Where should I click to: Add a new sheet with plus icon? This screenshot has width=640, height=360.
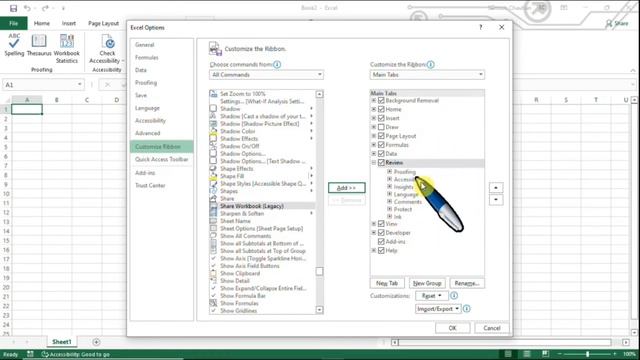[96, 342]
